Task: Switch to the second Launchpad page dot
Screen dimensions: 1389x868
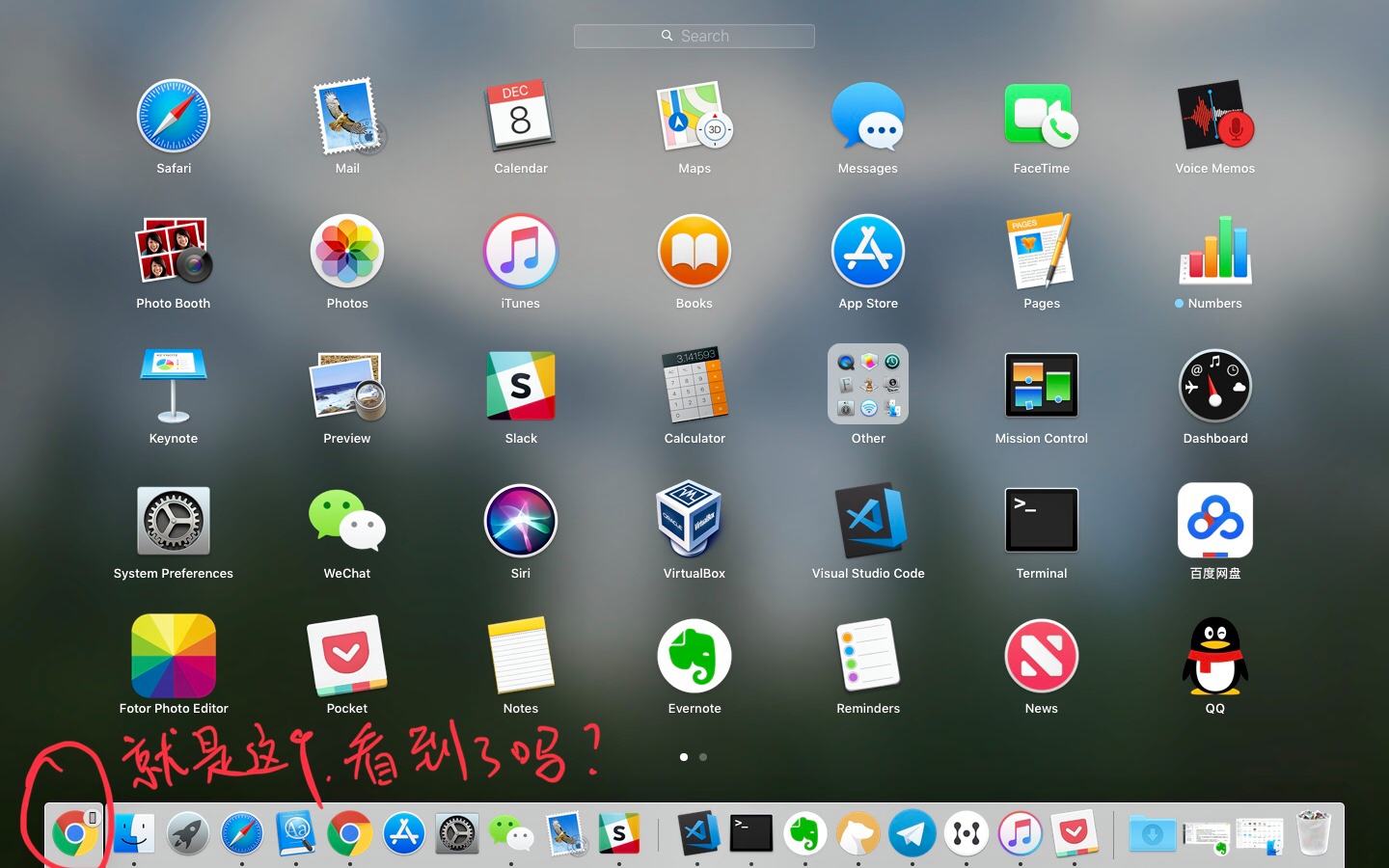Action: click(703, 757)
